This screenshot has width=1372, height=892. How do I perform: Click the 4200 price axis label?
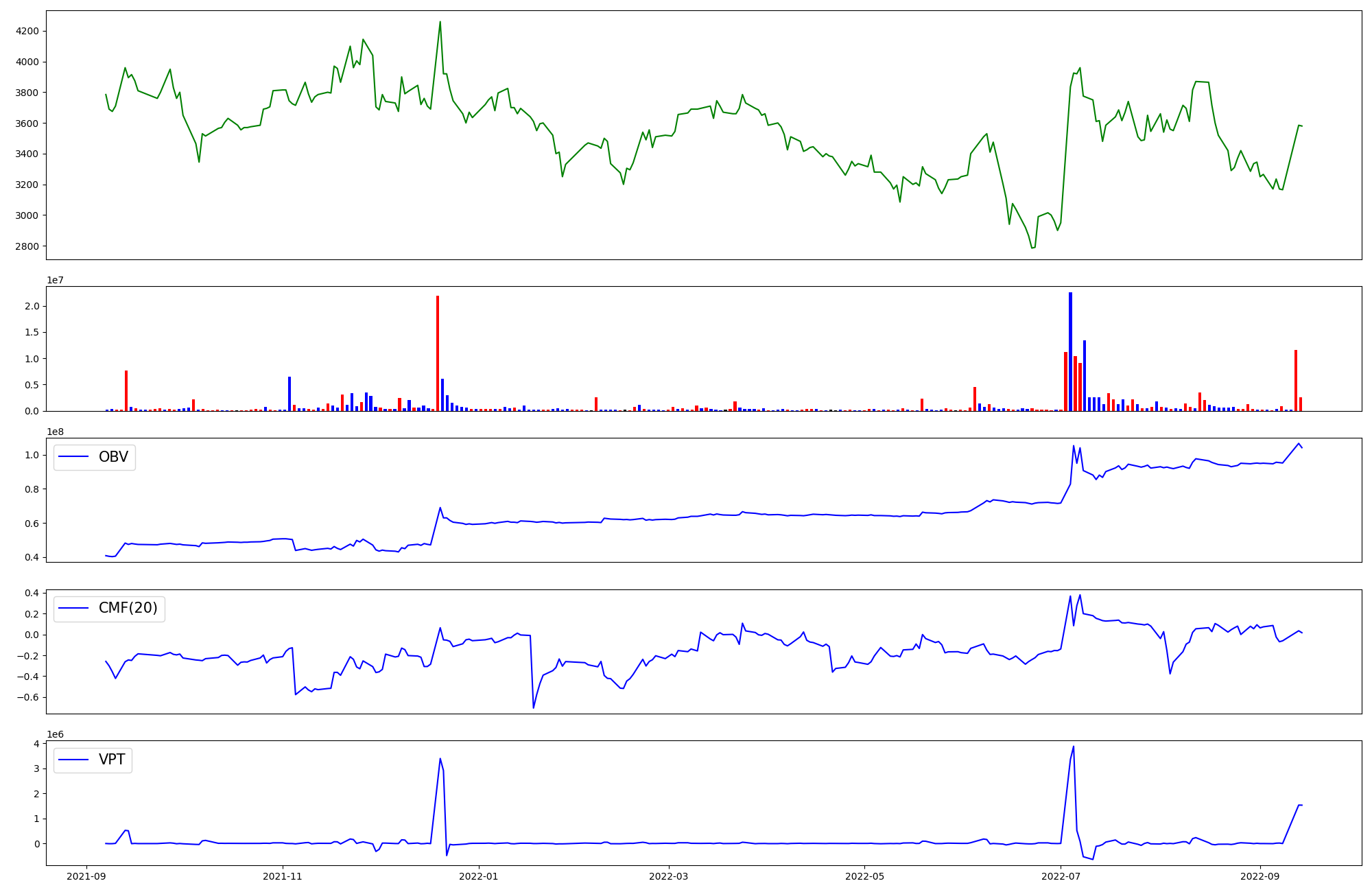[27, 32]
